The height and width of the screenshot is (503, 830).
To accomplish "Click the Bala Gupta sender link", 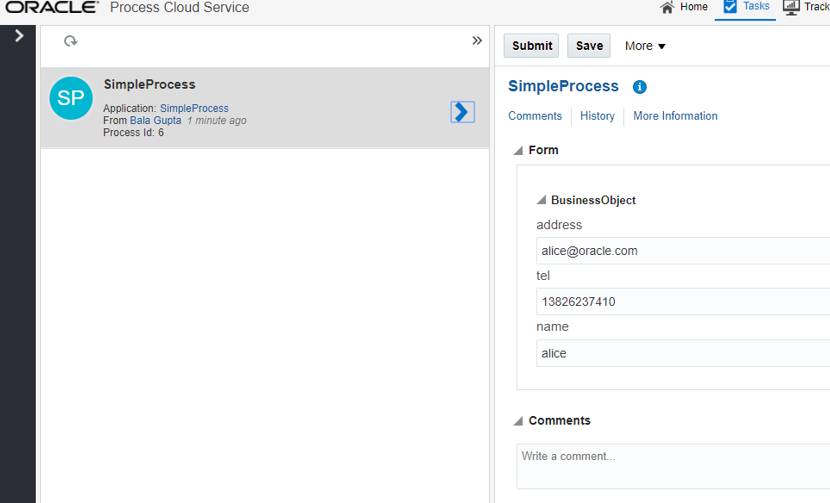I will click(155, 121).
